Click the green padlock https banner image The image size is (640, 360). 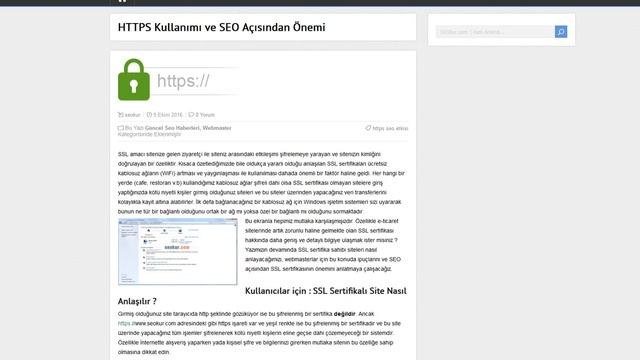tap(178, 80)
